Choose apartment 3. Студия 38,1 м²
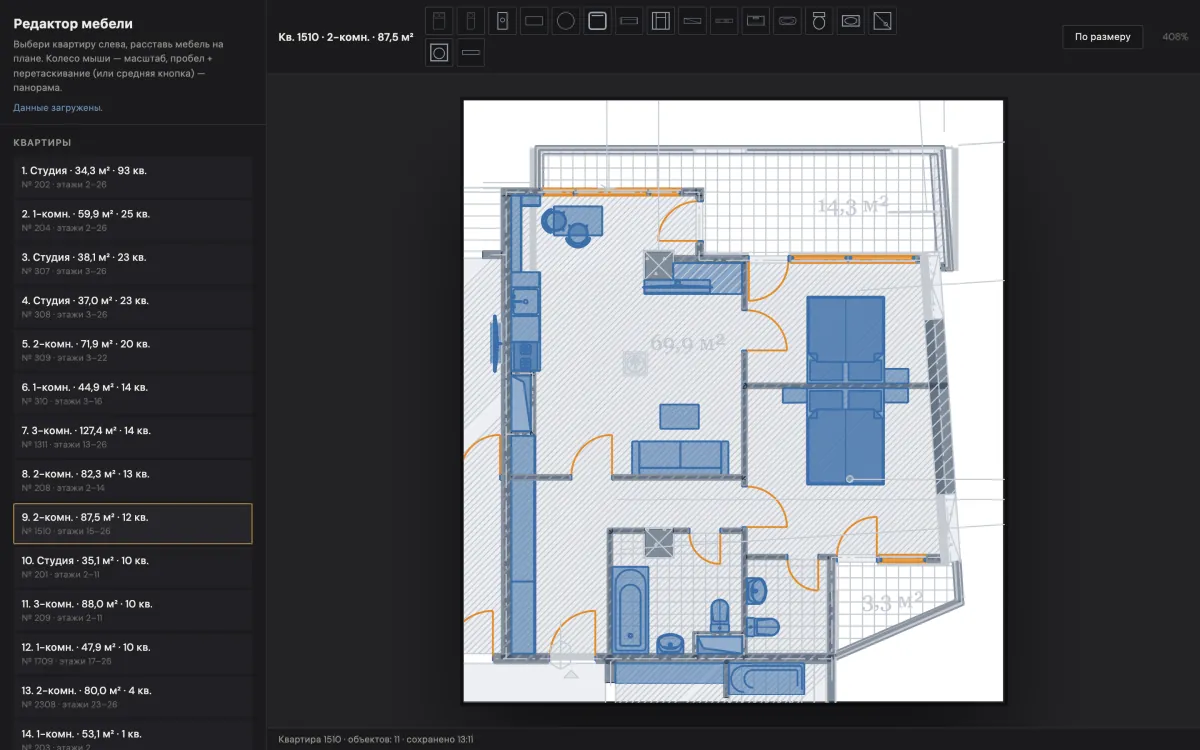This screenshot has height=750, width=1200. (133, 264)
